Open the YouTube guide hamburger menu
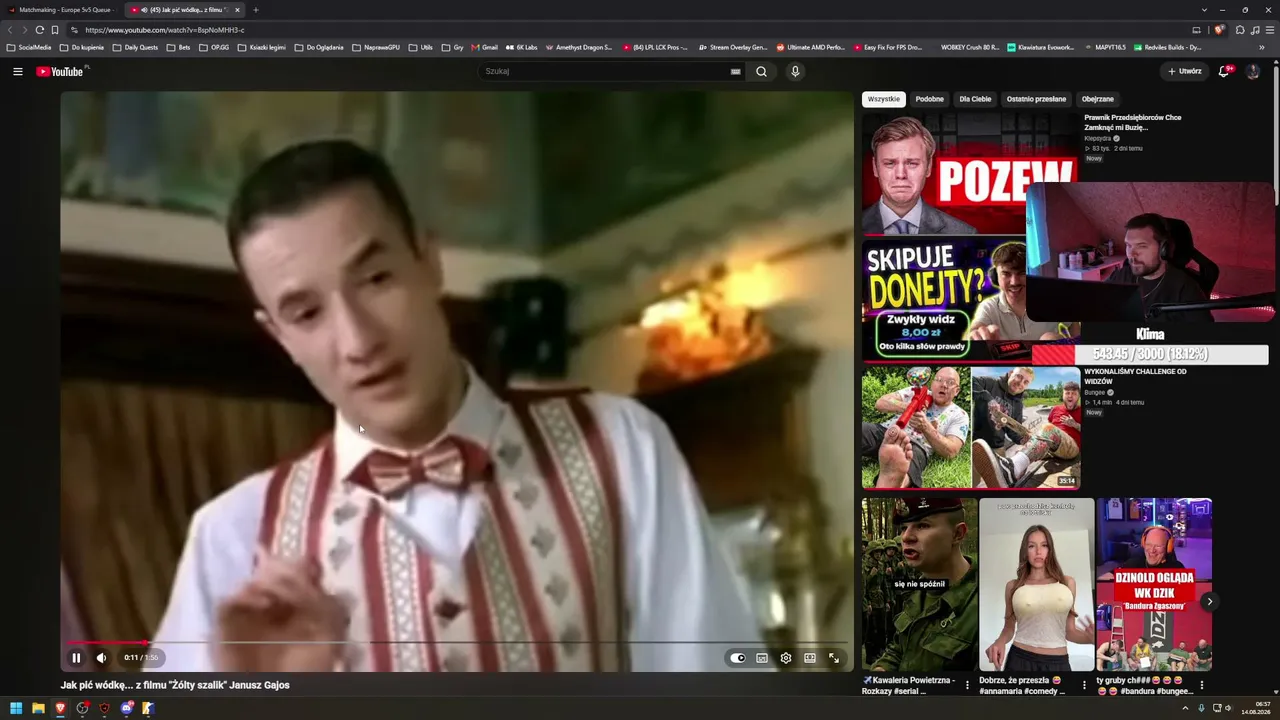1280x720 pixels. click(x=17, y=71)
